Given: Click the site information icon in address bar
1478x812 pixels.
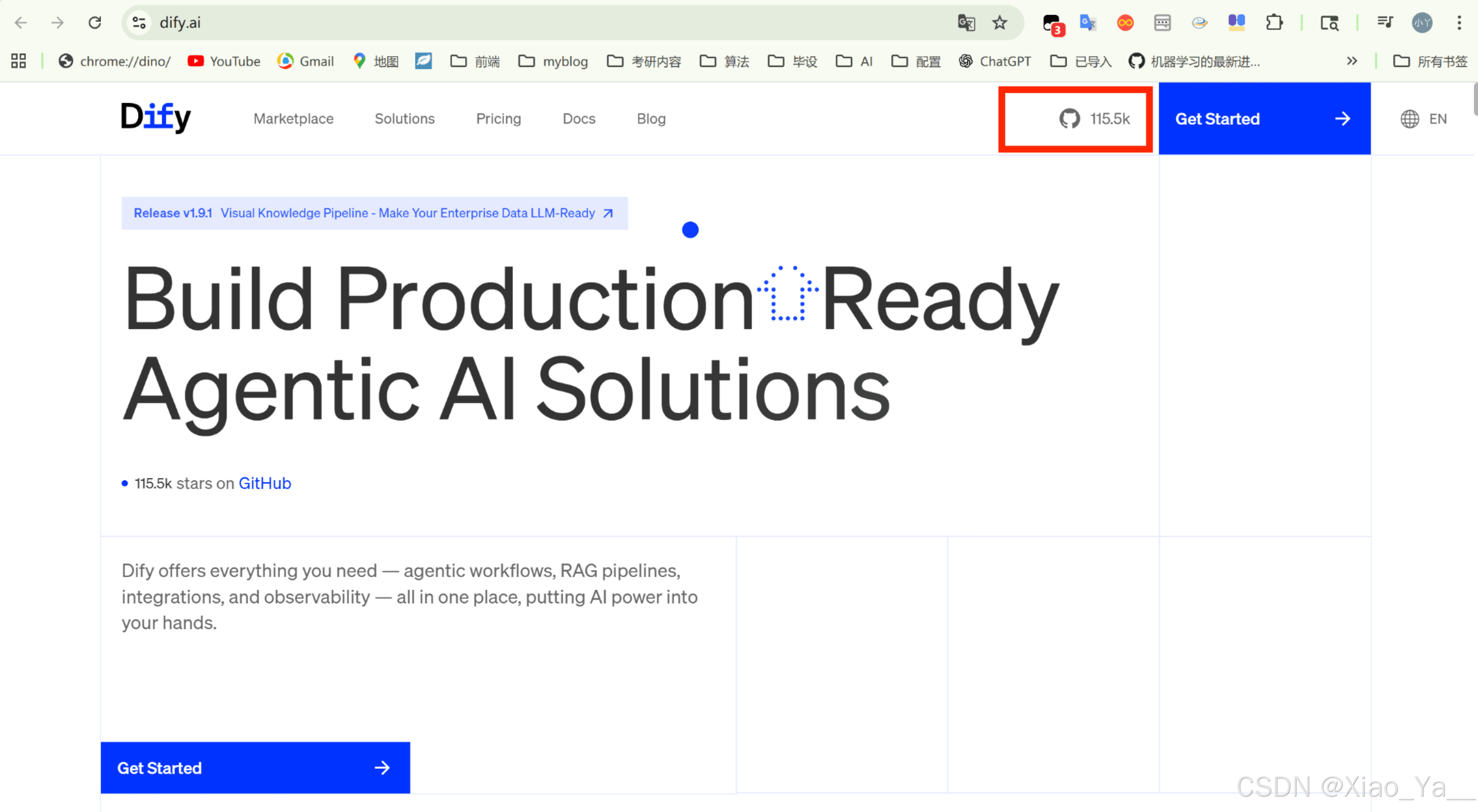Looking at the screenshot, I should click(140, 22).
